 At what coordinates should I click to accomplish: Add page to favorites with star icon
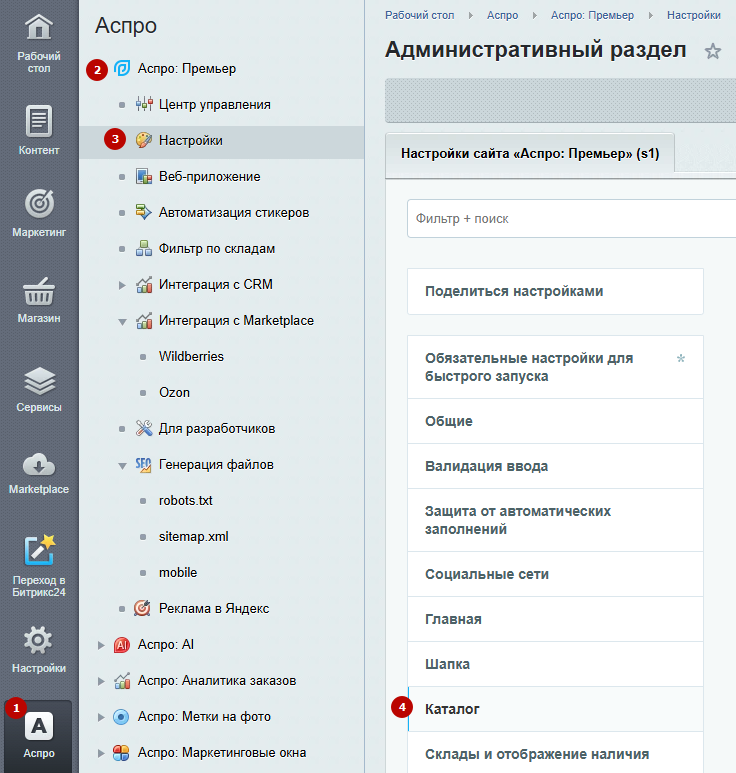pyautogui.click(x=713, y=51)
